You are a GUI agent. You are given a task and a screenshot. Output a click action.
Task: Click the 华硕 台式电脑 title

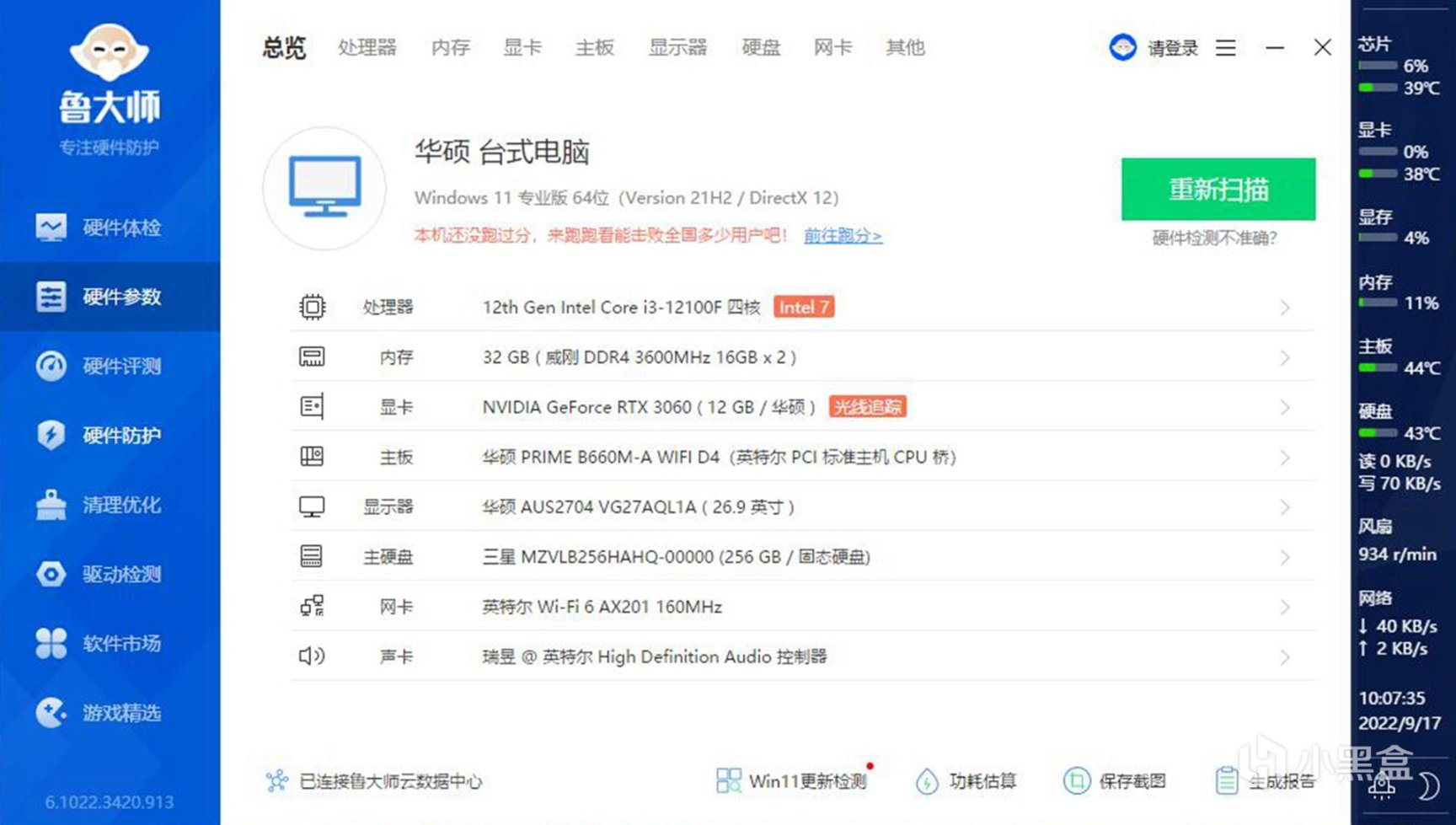pos(502,153)
